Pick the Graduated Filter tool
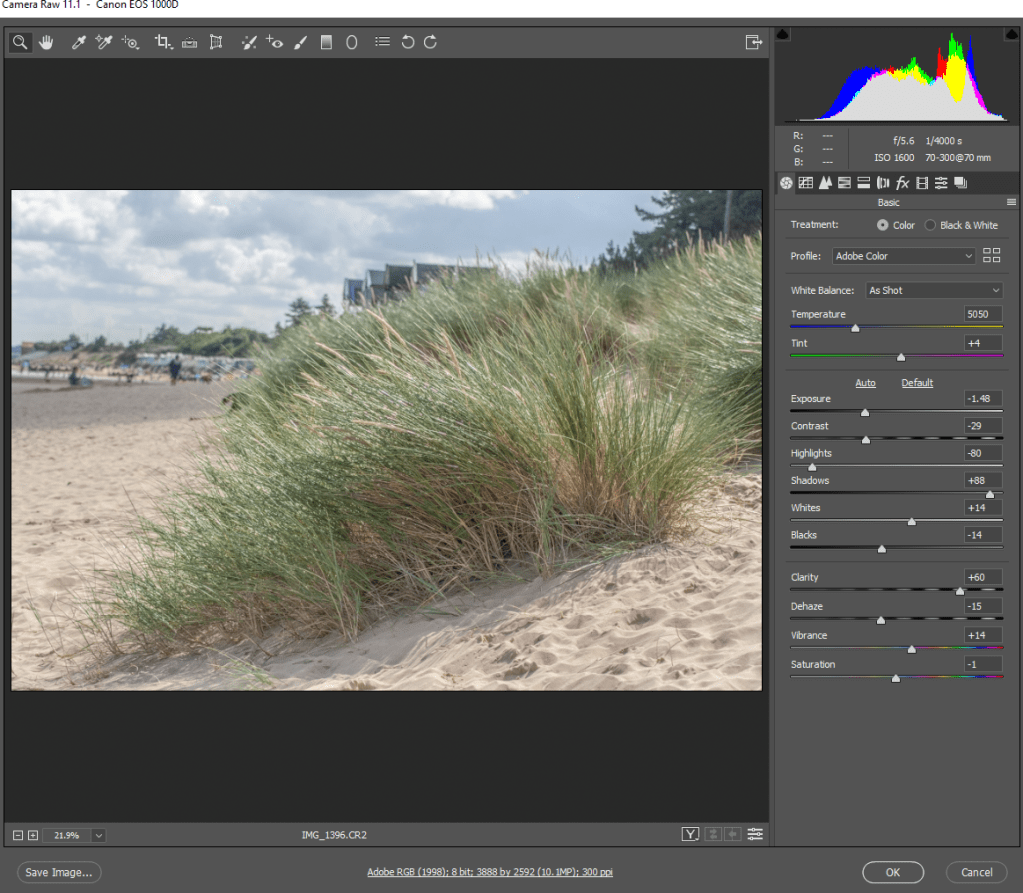This screenshot has height=893, width=1023. coord(326,42)
